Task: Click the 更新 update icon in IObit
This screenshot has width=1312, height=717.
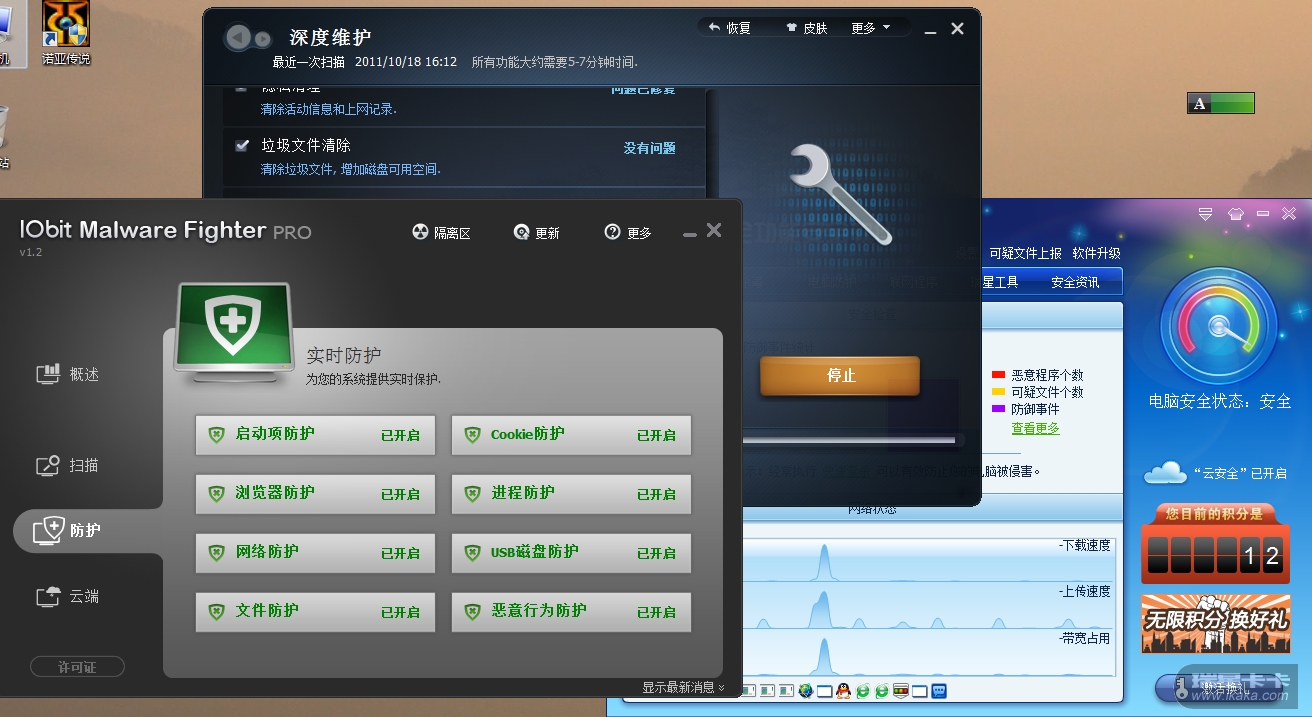Action: (x=521, y=232)
